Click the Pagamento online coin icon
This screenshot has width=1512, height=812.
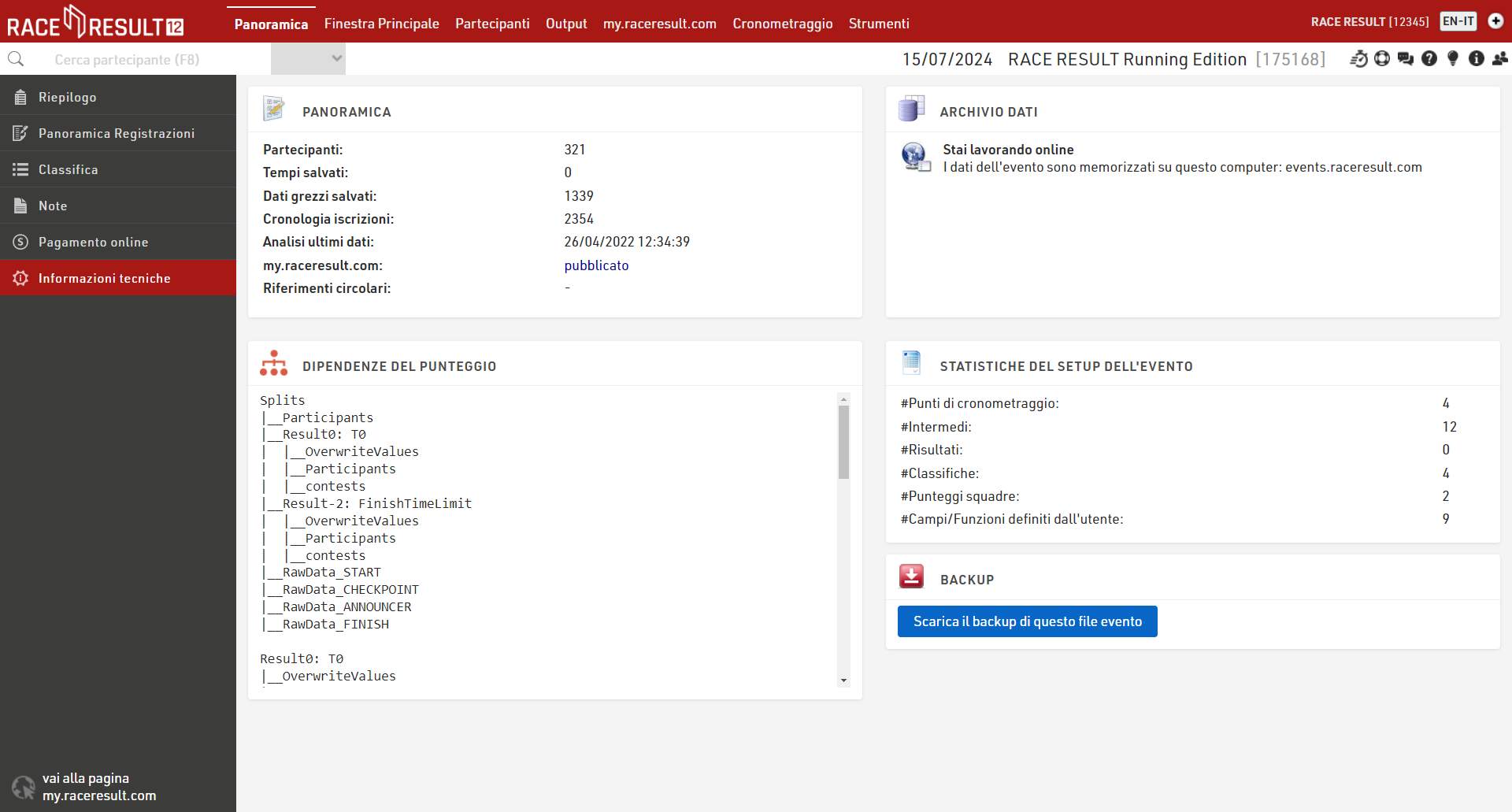(20, 242)
